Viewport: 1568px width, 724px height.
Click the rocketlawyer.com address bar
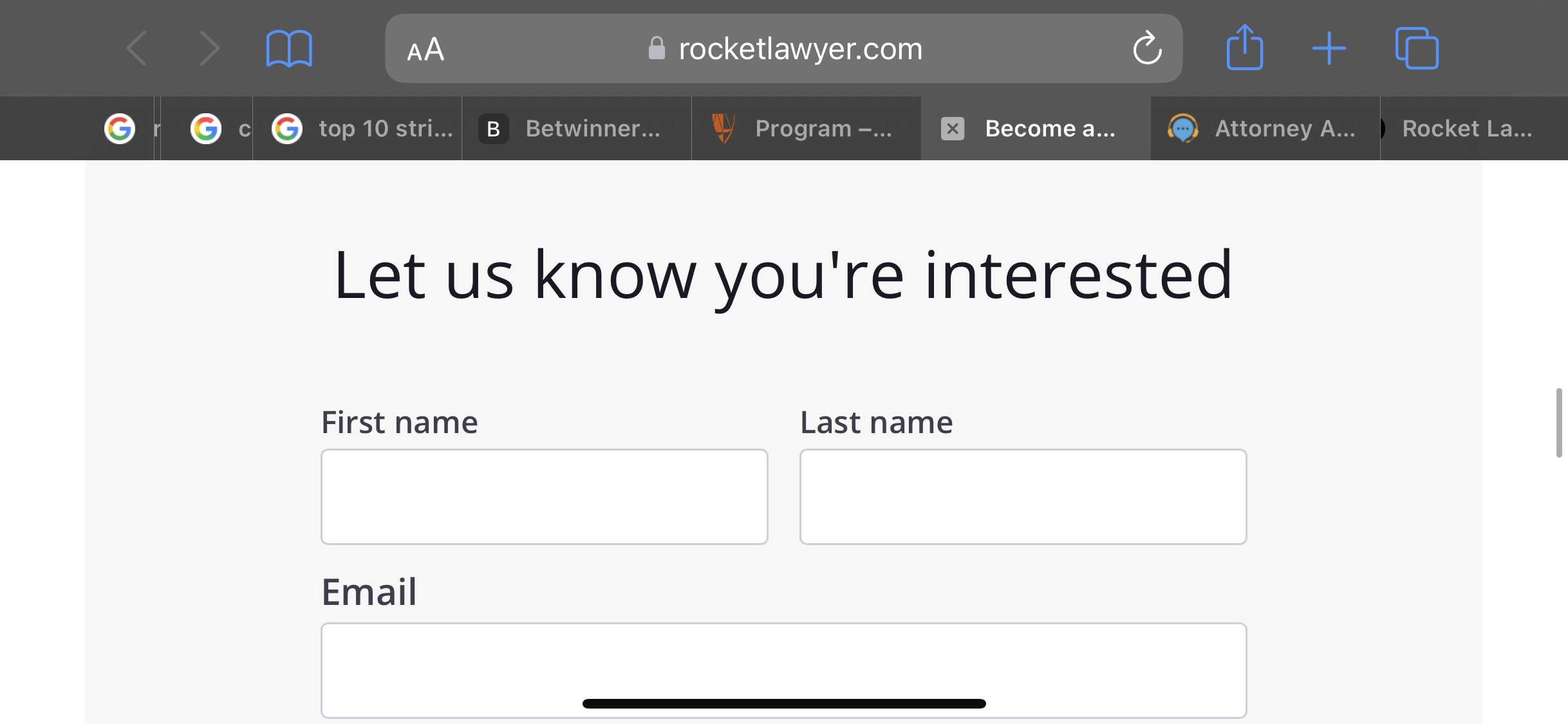[x=783, y=48]
